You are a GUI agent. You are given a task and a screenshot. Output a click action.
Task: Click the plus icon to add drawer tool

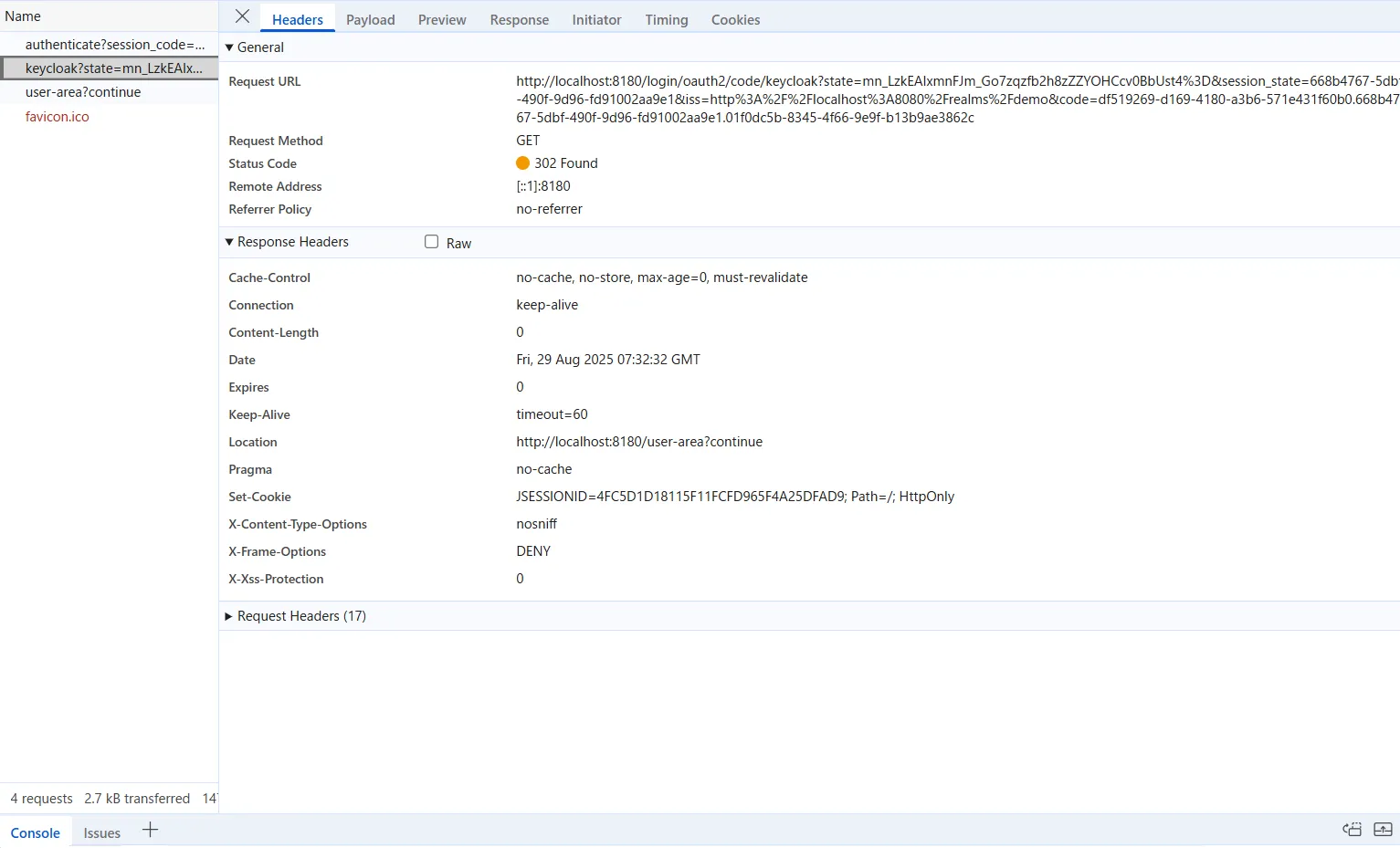point(151,830)
